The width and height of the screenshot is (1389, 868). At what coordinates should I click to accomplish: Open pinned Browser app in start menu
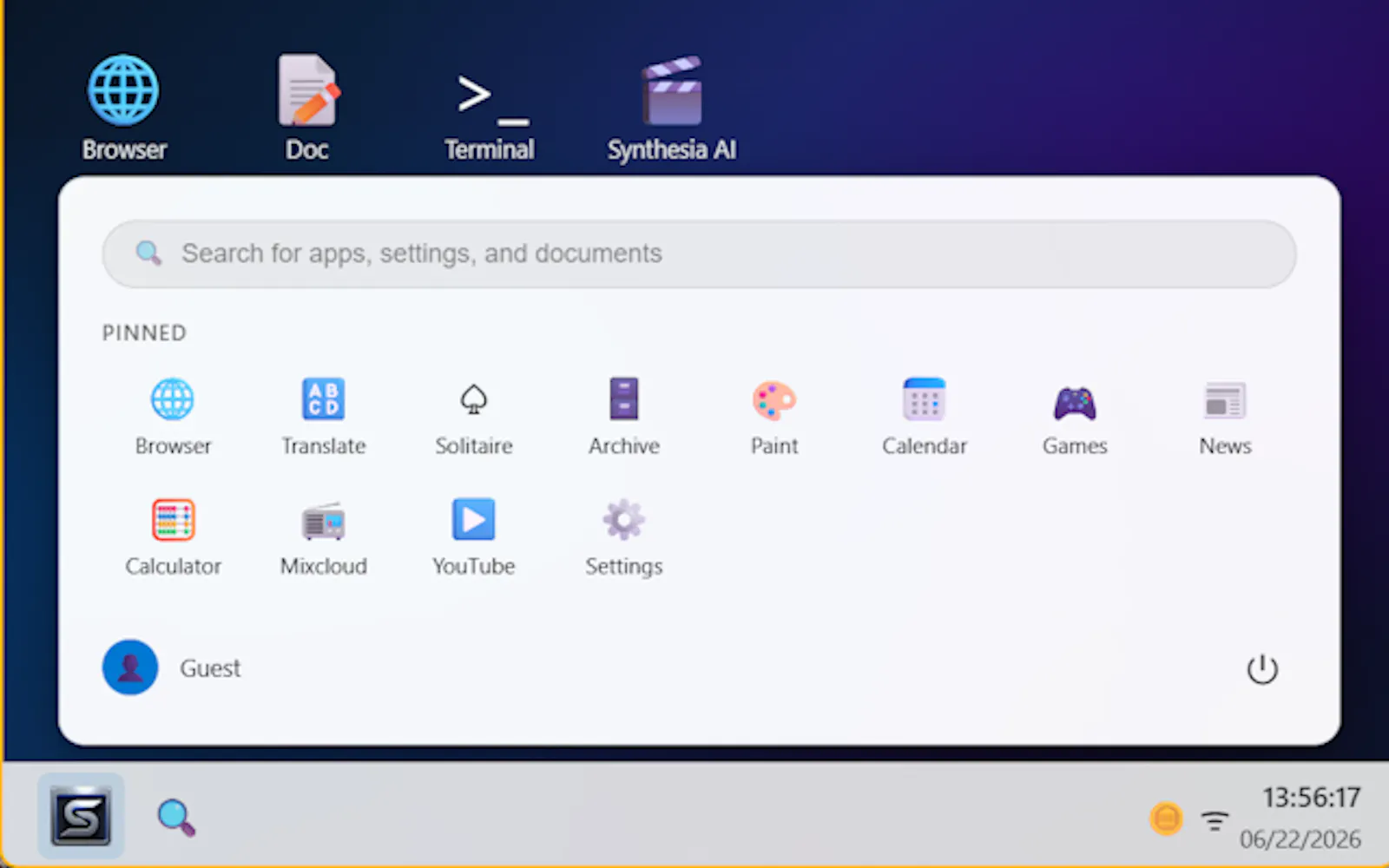click(x=173, y=418)
